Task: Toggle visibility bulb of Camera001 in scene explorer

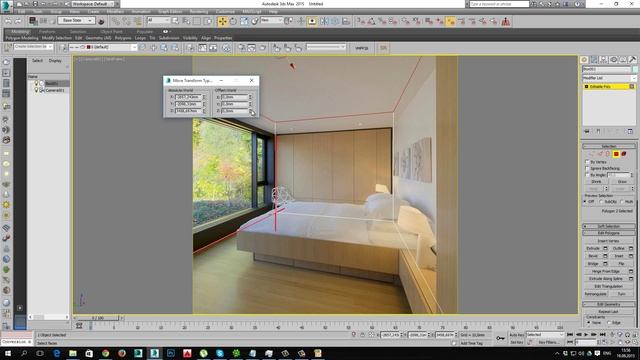Action: pyautogui.click(x=36, y=90)
